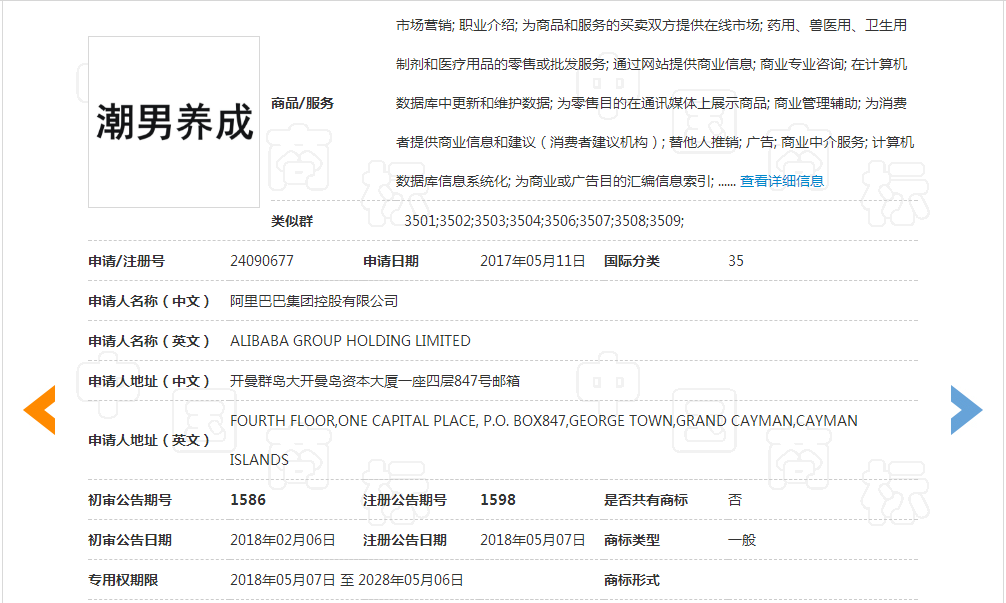Open the 查看详细信息 link
This screenshot has height=603, width=1006.
(x=781, y=182)
